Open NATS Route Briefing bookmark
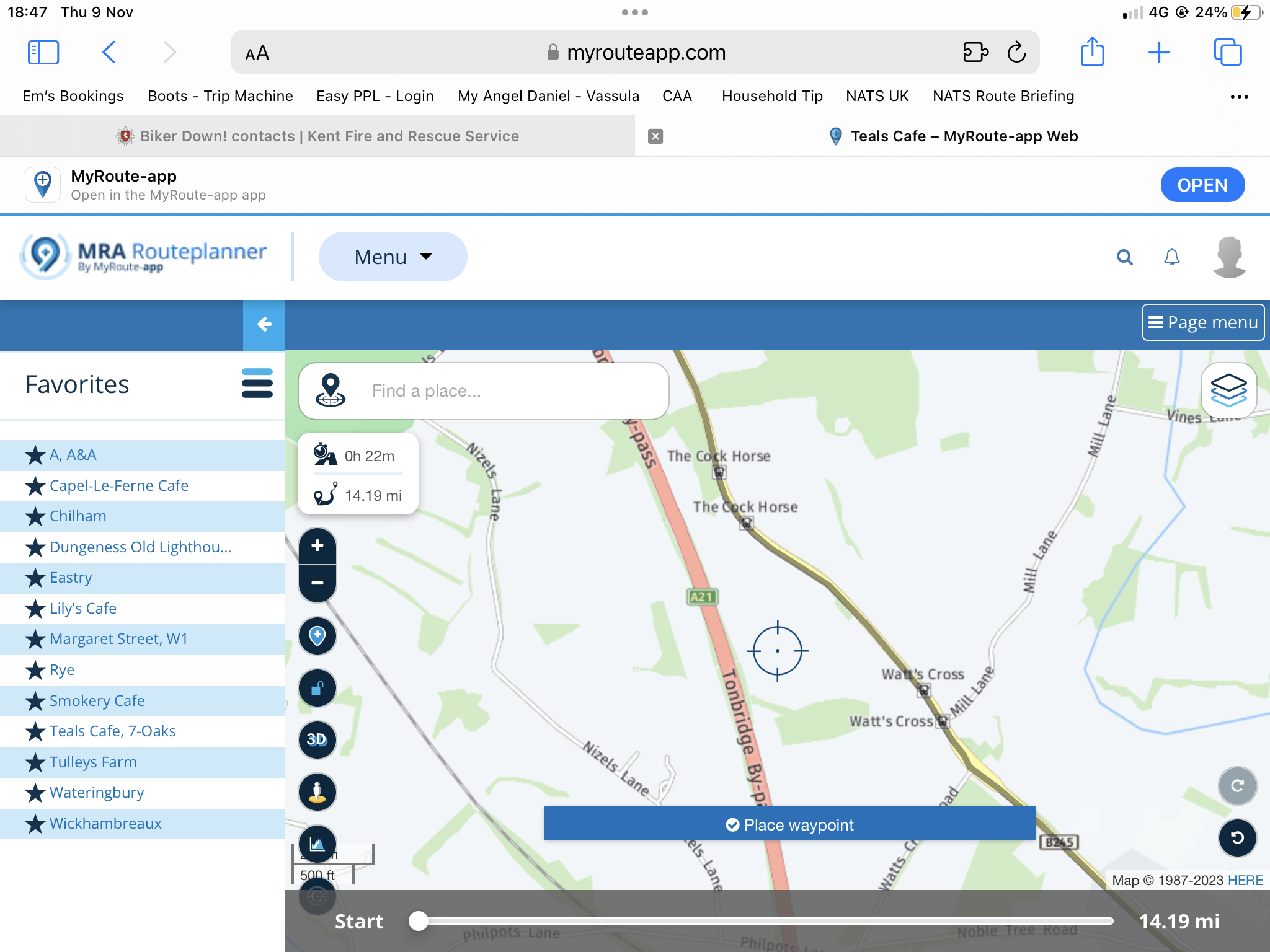 pos(1003,96)
